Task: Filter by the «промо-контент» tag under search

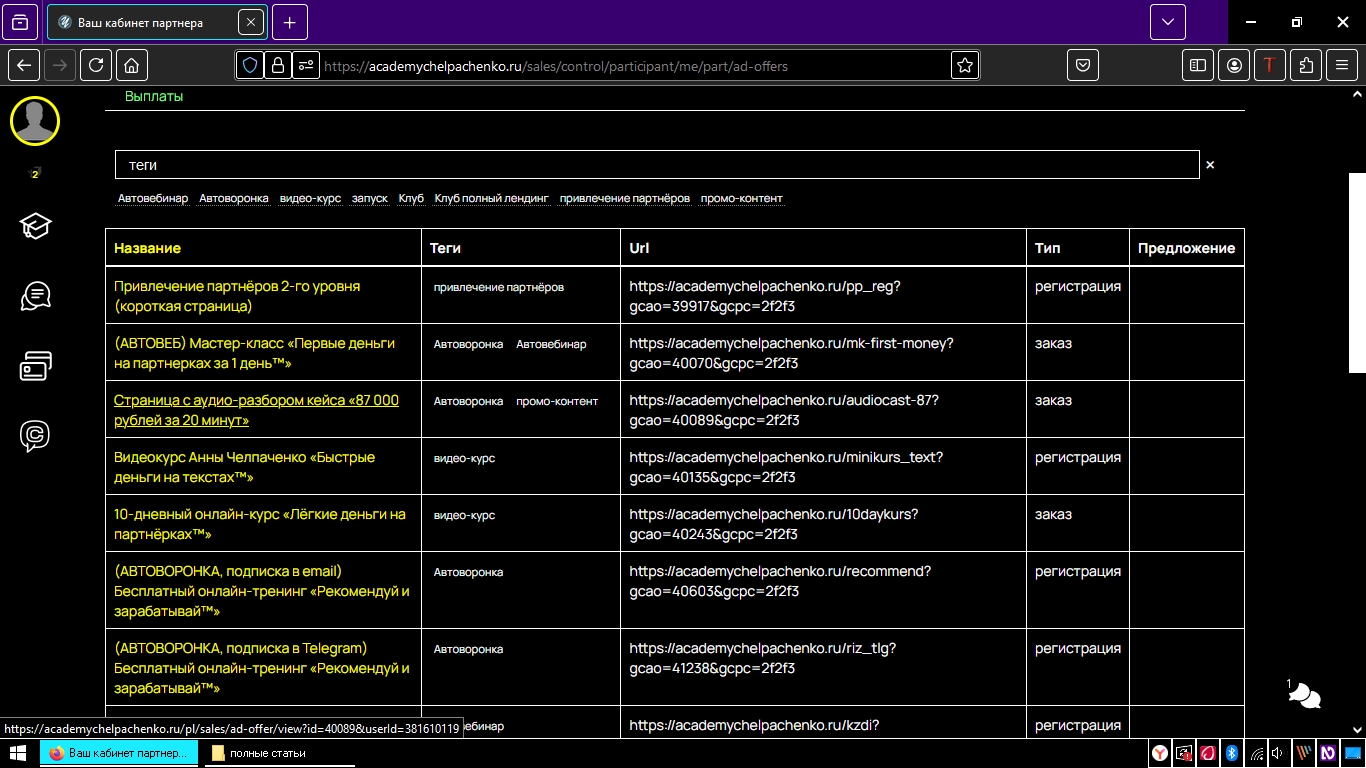Action: tap(742, 198)
